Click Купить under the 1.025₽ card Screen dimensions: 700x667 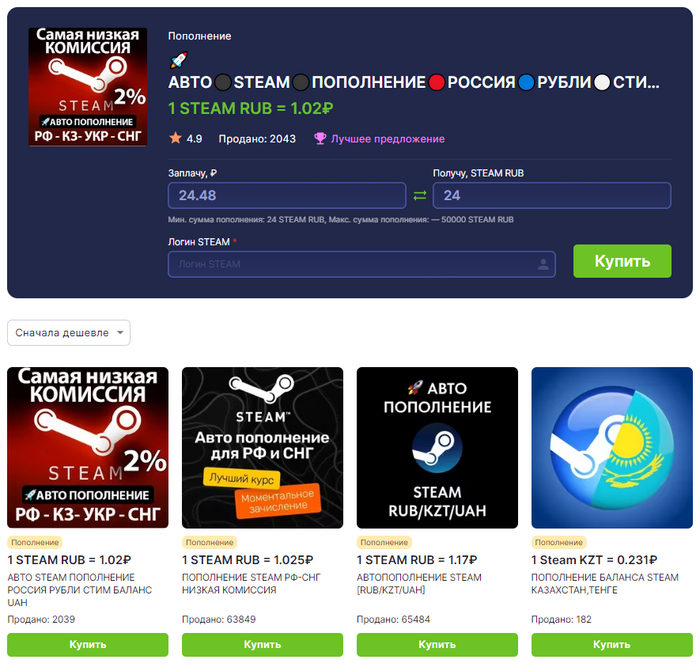262,644
